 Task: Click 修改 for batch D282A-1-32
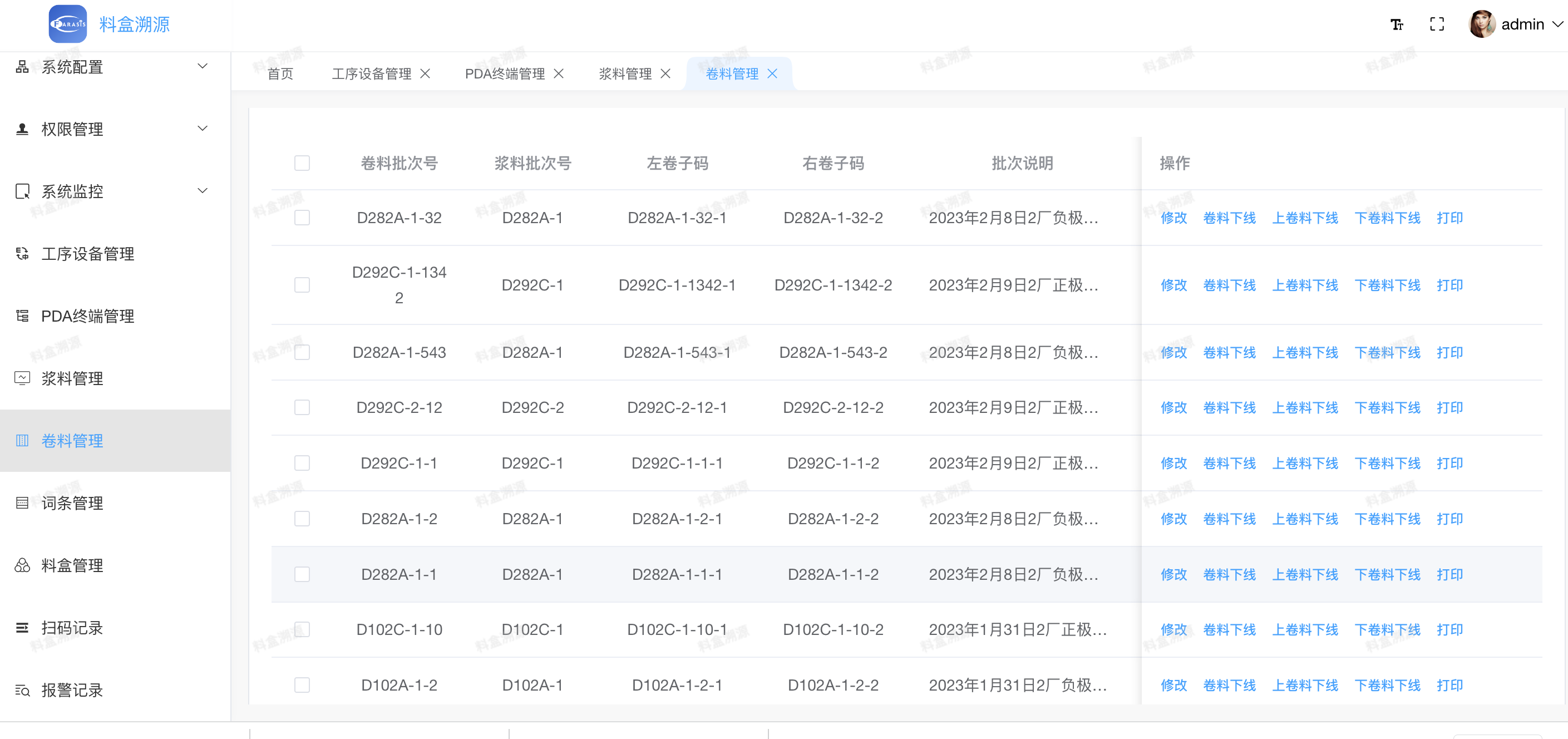(x=1173, y=218)
